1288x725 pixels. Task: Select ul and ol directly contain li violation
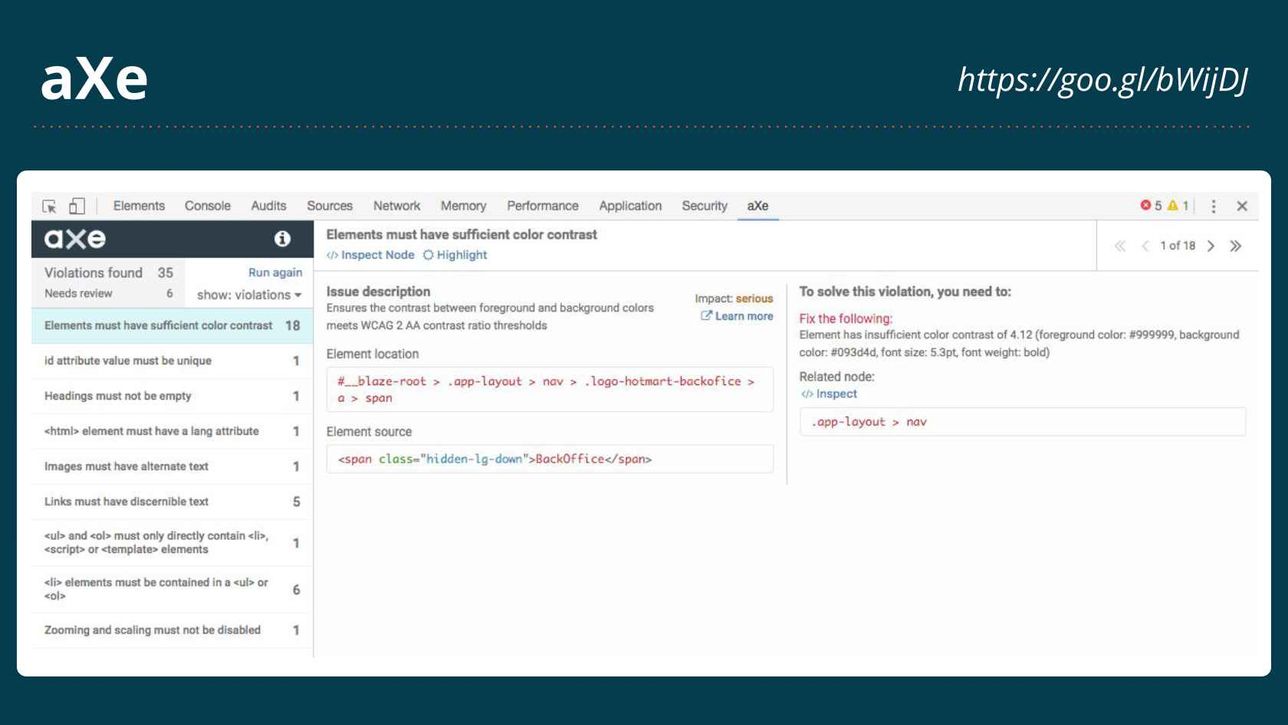(x=172, y=543)
